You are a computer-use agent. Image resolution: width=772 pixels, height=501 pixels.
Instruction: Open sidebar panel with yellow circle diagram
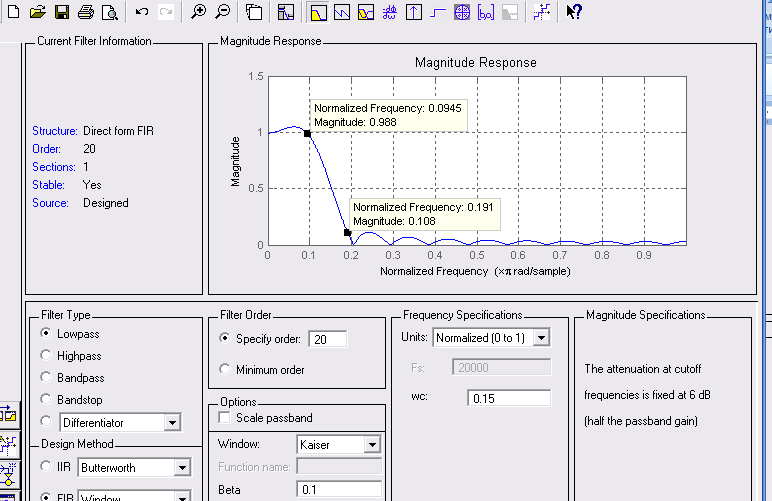(x=8, y=474)
